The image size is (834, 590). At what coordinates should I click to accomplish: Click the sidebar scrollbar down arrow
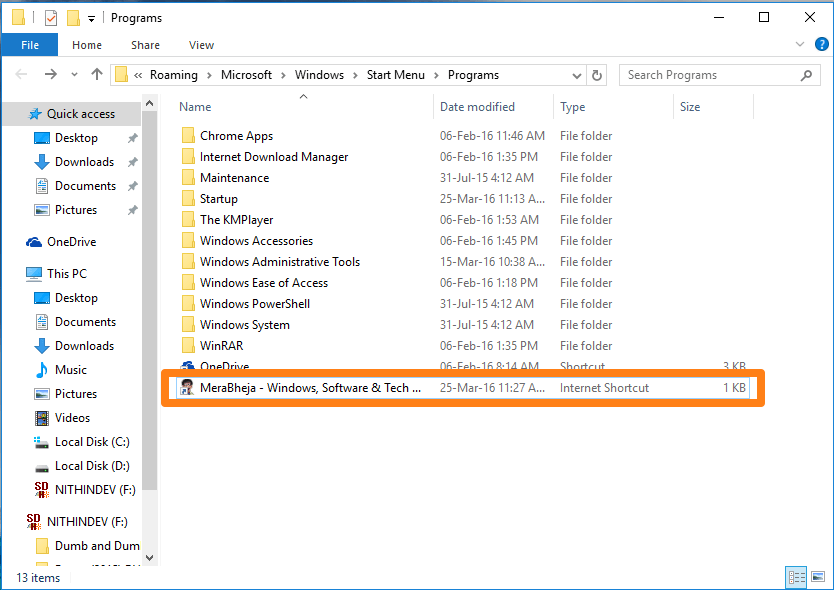[149, 558]
